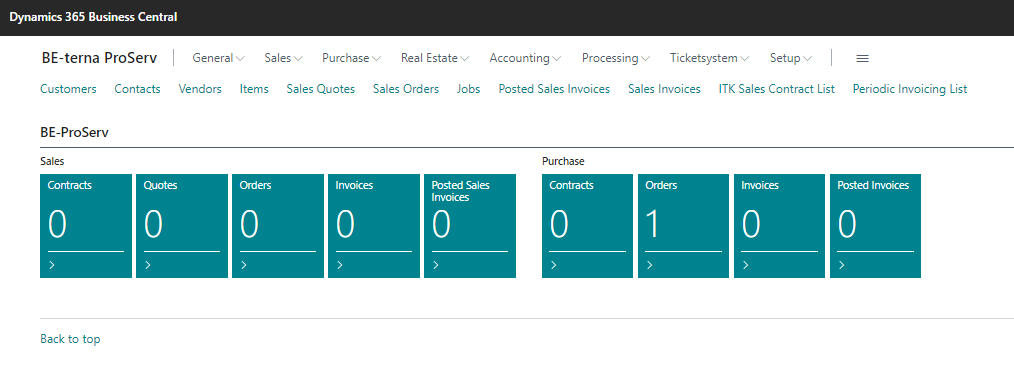The image size is (1014, 373).
Task: Expand the Accounting menu
Action: tap(525, 58)
